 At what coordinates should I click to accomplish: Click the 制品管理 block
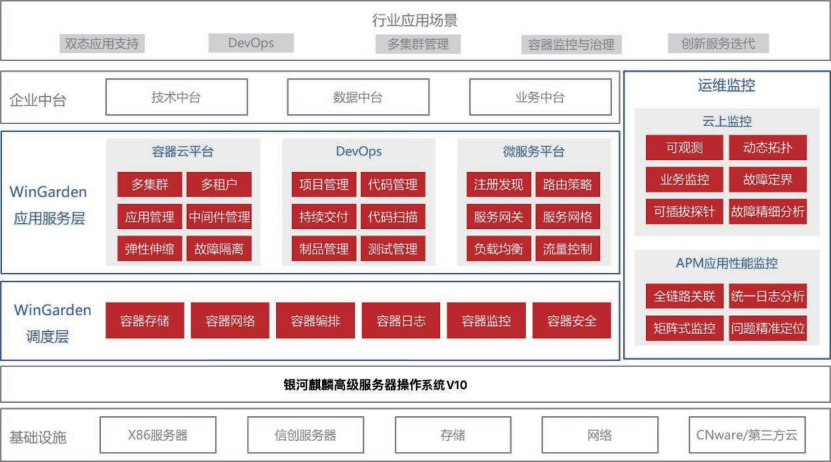click(x=324, y=248)
